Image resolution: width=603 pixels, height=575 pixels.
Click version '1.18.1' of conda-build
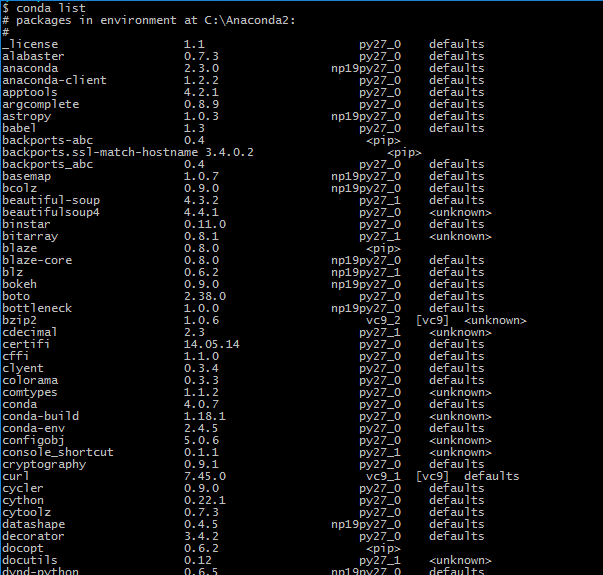point(205,416)
